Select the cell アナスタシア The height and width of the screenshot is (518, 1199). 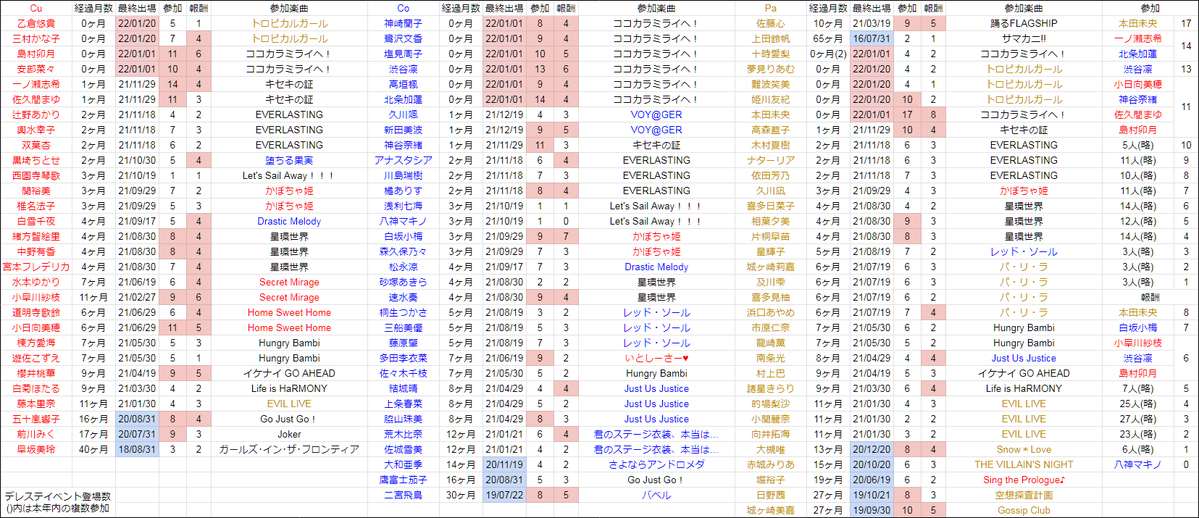pyautogui.click(x=403, y=160)
